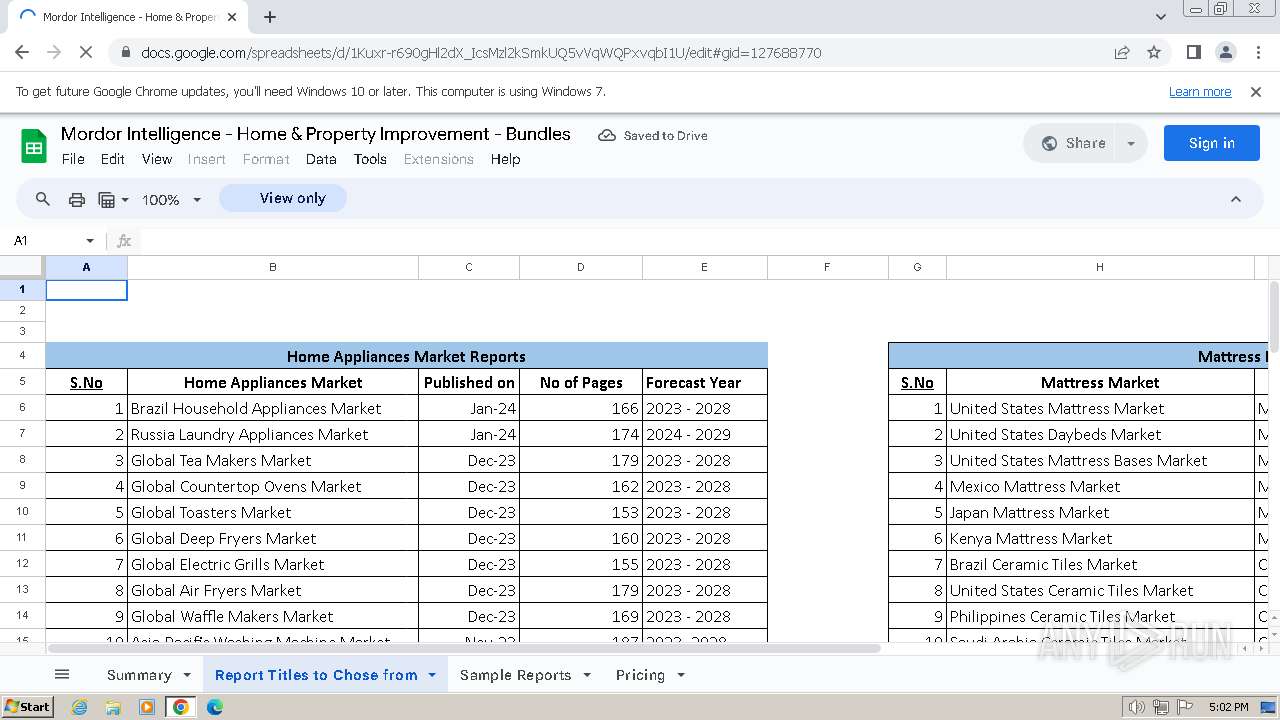Select Kenya Mattress Market cell

1100,538
